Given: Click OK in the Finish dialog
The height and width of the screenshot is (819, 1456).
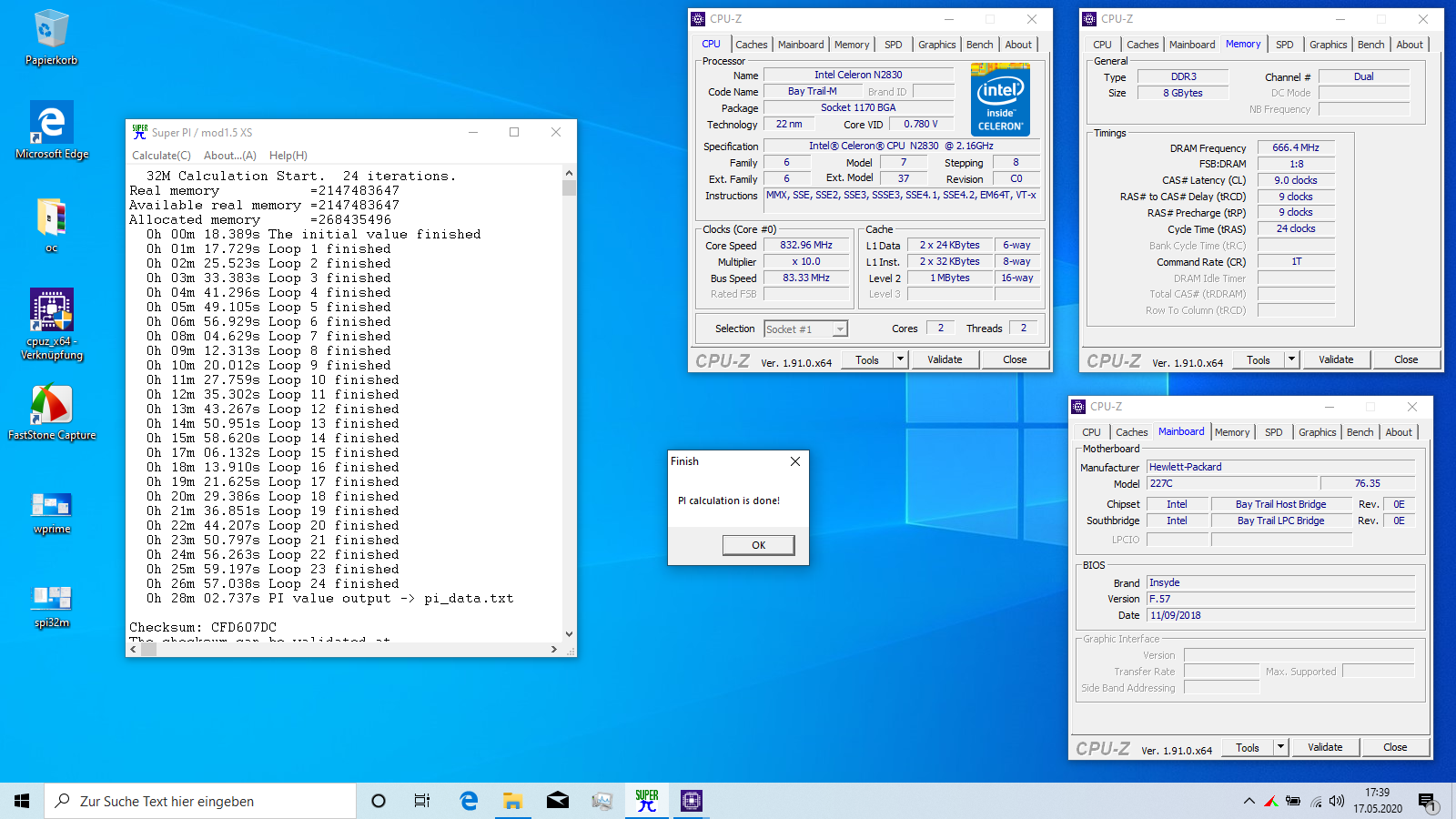Looking at the screenshot, I should (x=758, y=545).
